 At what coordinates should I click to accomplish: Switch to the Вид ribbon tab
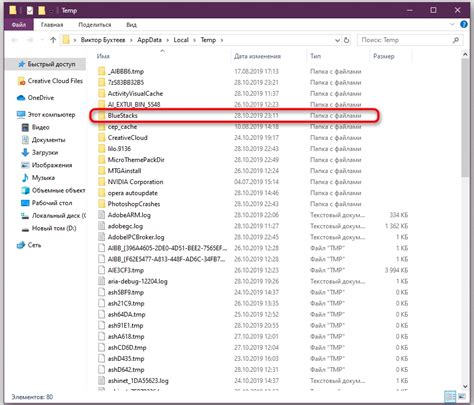tap(131, 25)
